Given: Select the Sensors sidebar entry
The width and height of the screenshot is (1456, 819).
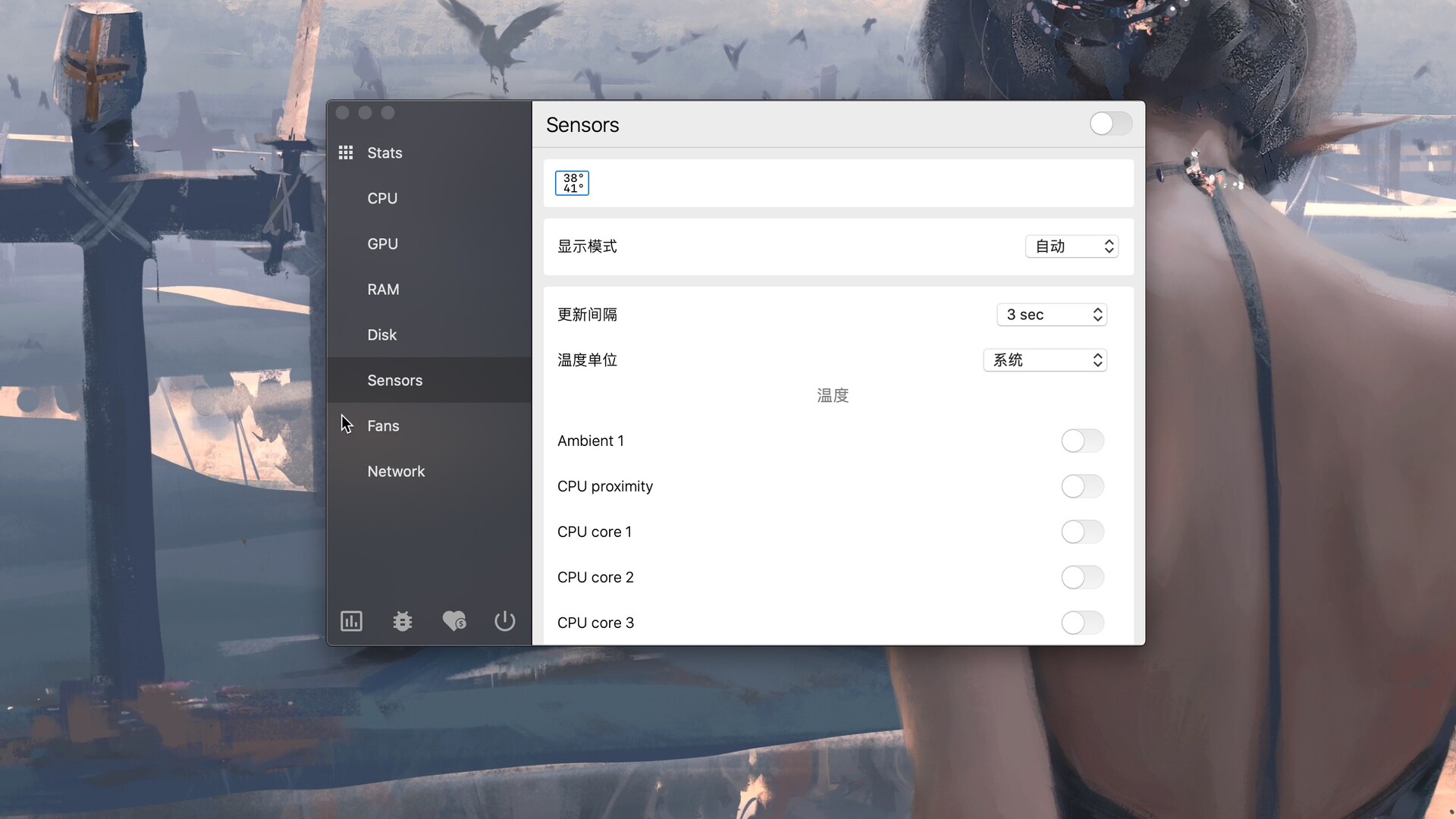Looking at the screenshot, I should click(394, 380).
